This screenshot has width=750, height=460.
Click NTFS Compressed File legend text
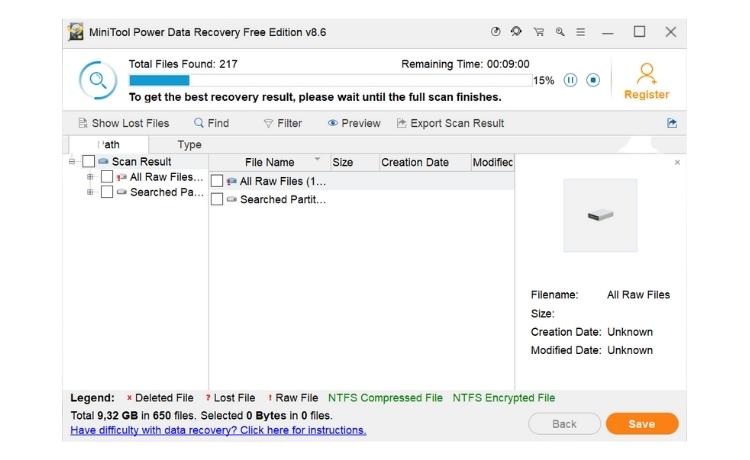385,398
